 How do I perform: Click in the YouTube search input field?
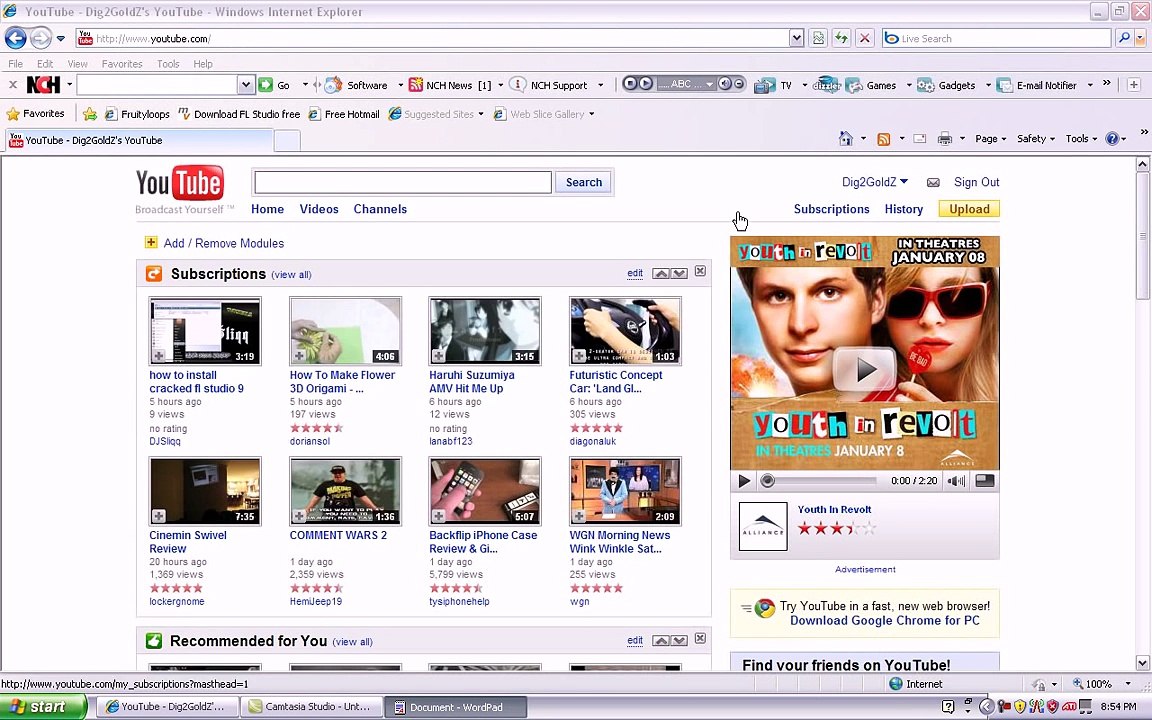coord(403,182)
